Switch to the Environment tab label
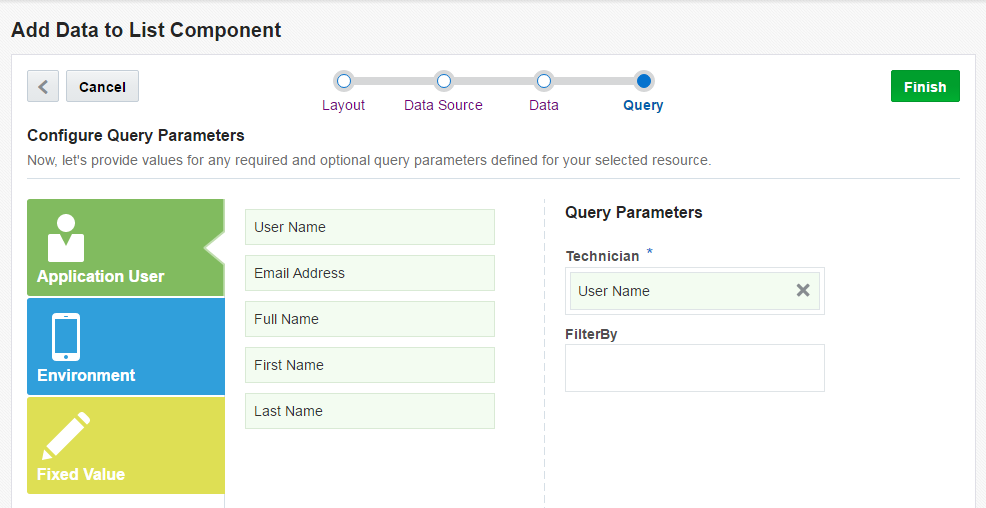Viewport: 986px width, 508px height. pyautogui.click(x=86, y=376)
